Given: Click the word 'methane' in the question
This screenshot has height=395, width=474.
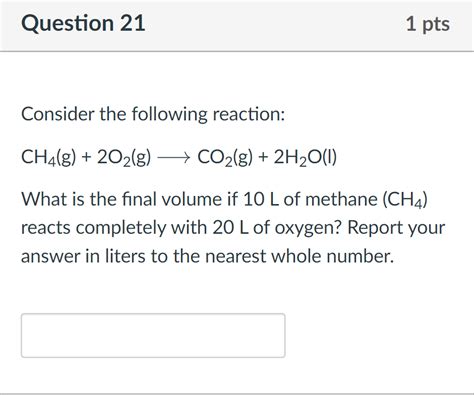Looking at the screenshot, I should point(341,199).
